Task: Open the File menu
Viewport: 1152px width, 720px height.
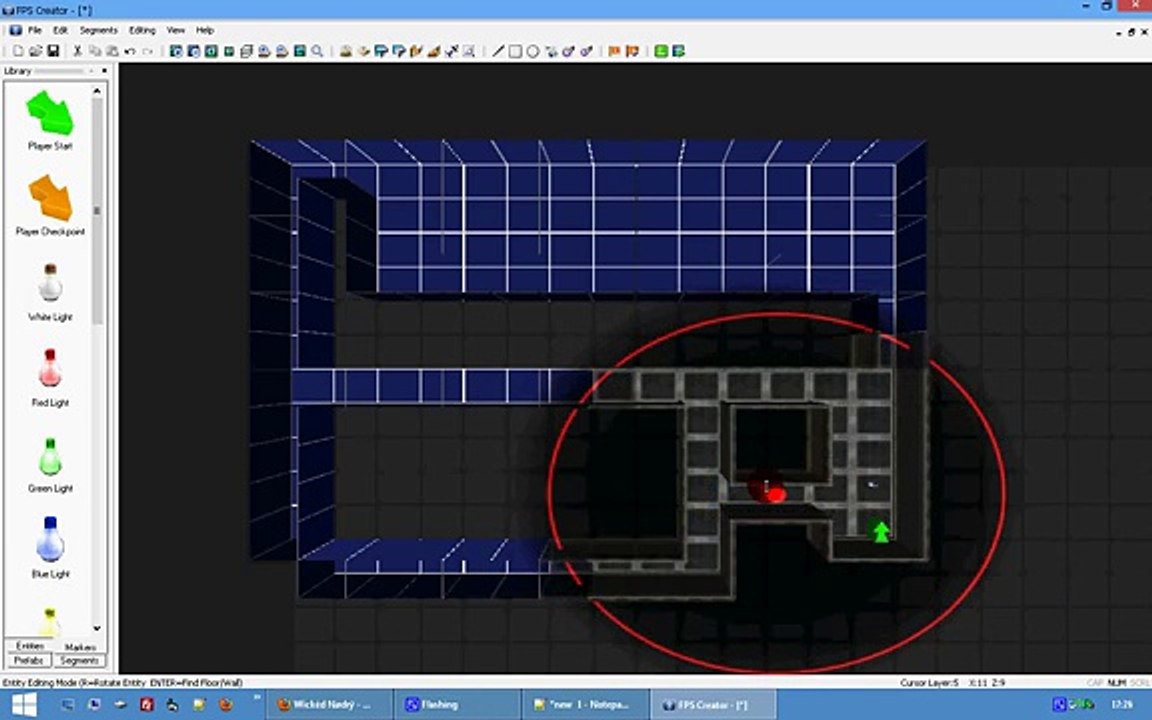Action: (35, 30)
